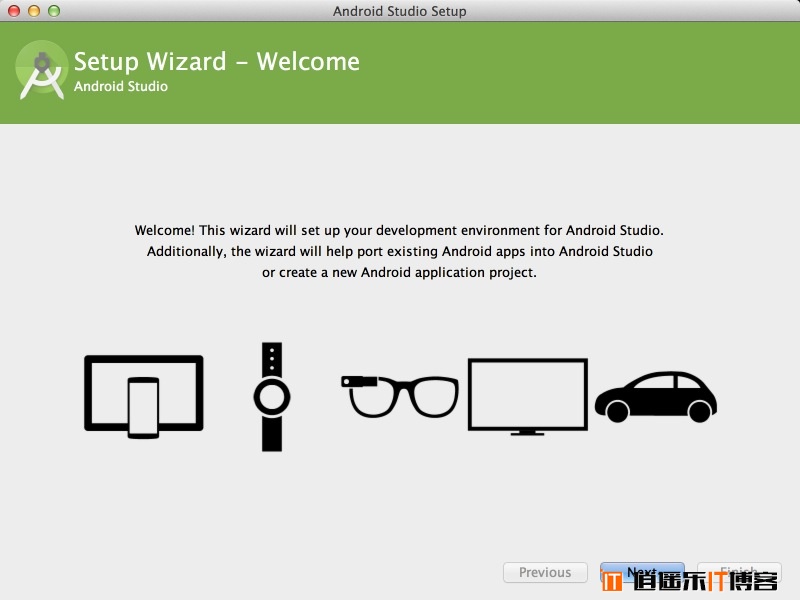The image size is (800, 600).
Task: Go back with the Previous button
Action: (x=545, y=572)
